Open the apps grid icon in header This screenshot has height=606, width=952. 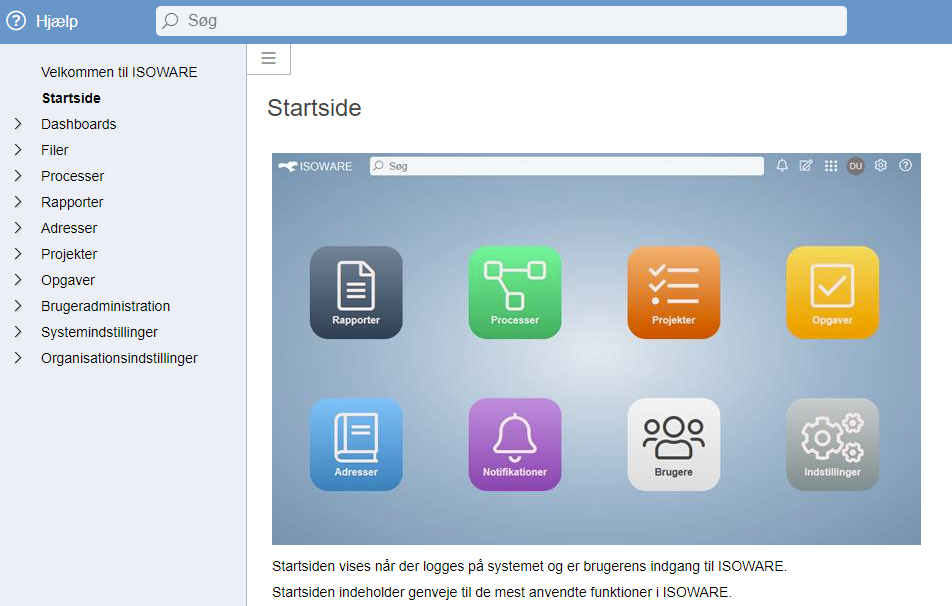831,166
